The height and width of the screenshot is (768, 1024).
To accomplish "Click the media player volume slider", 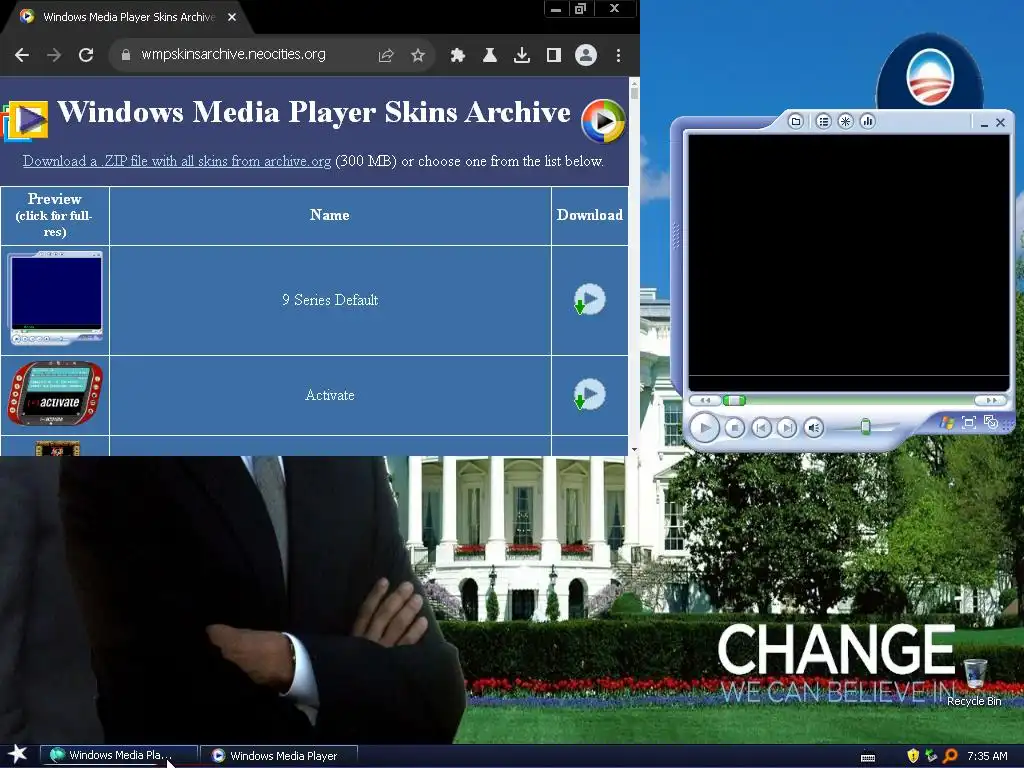I will point(865,427).
